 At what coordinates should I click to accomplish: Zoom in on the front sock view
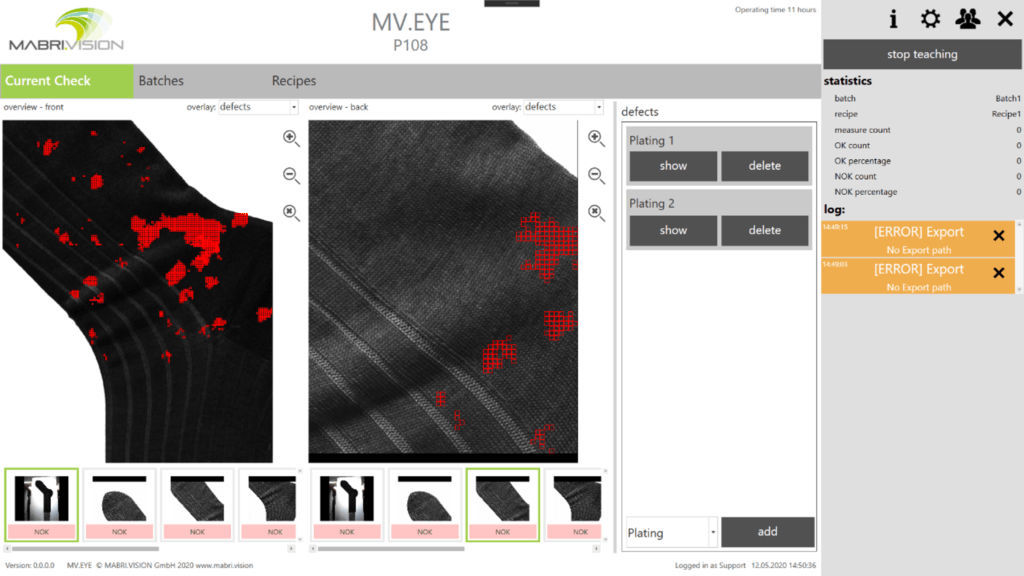[290, 139]
